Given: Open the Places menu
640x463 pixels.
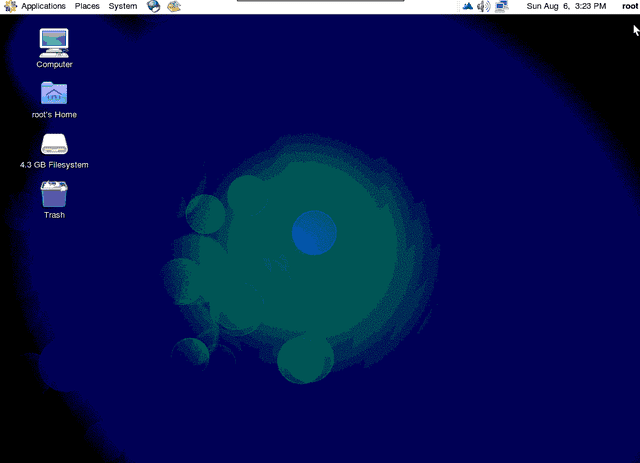Looking at the screenshot, I should tap(87, 6).
